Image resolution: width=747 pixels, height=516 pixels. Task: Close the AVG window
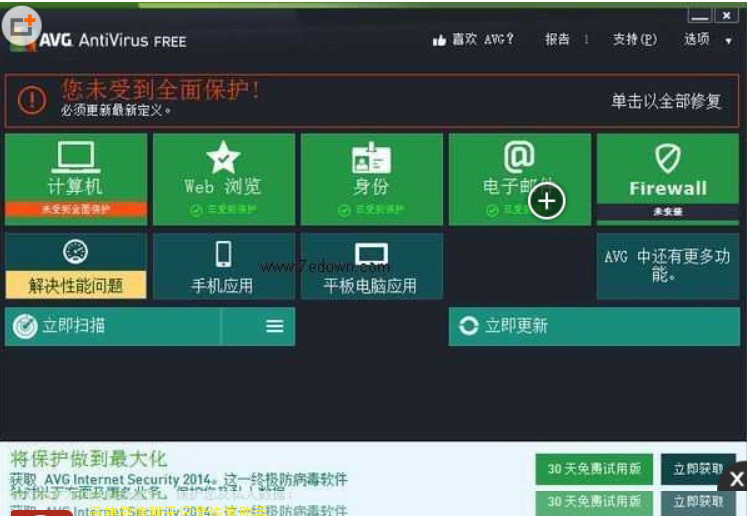[727, 16]
